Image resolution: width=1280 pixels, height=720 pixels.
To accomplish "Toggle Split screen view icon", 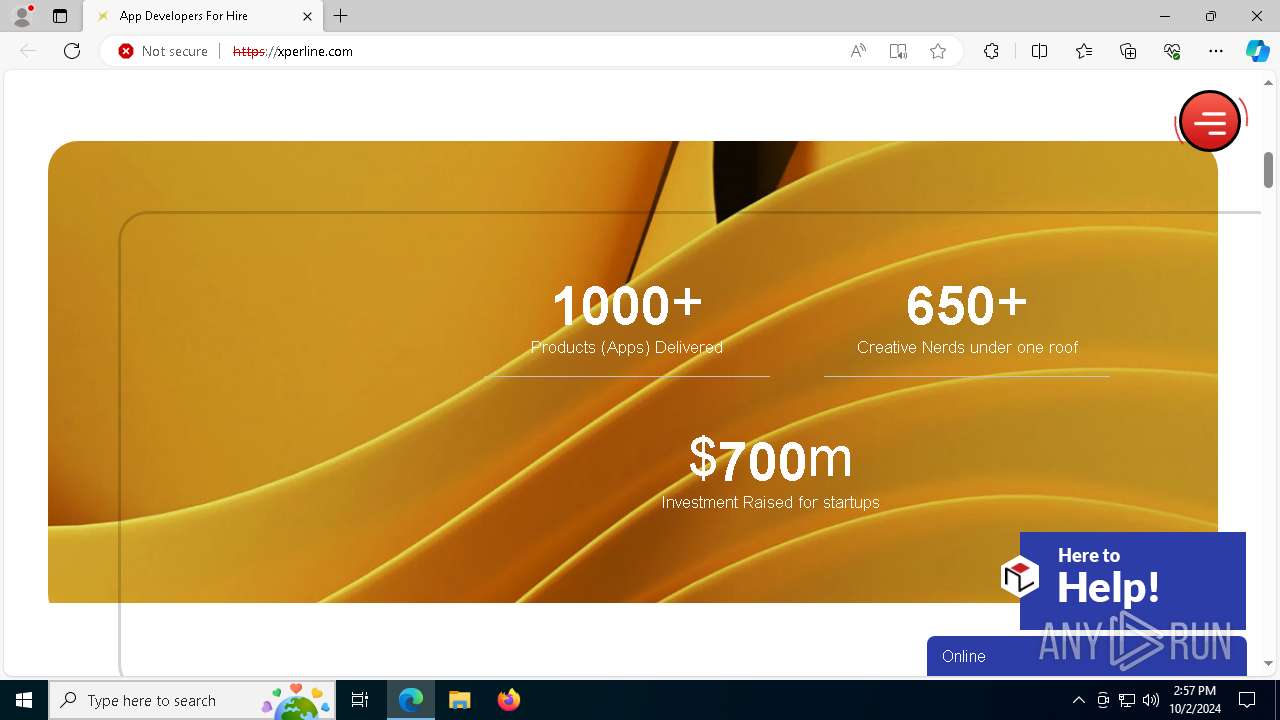I will (x=1039, y=51).
